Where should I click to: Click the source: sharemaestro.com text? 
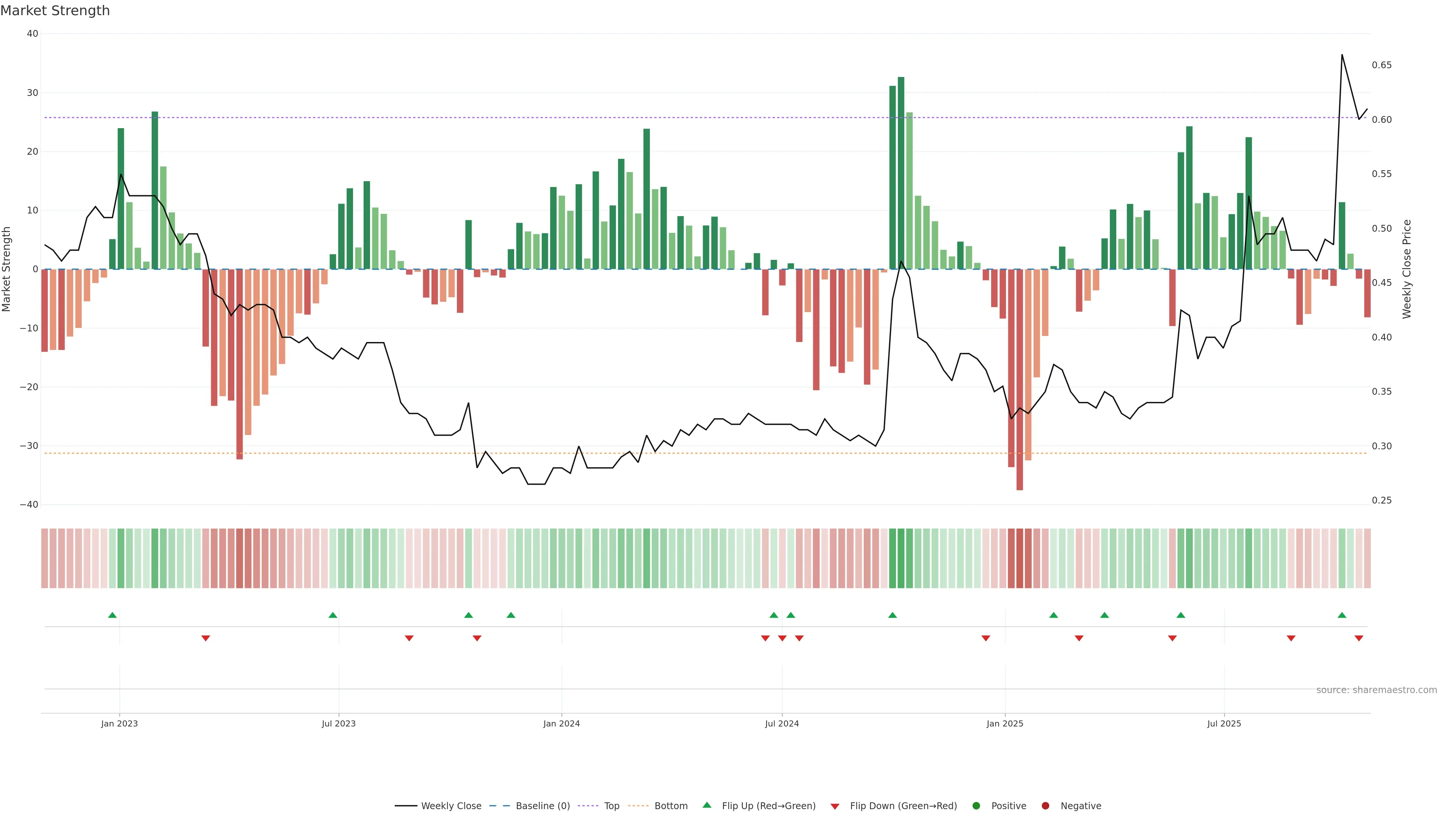click(1376, 690)
